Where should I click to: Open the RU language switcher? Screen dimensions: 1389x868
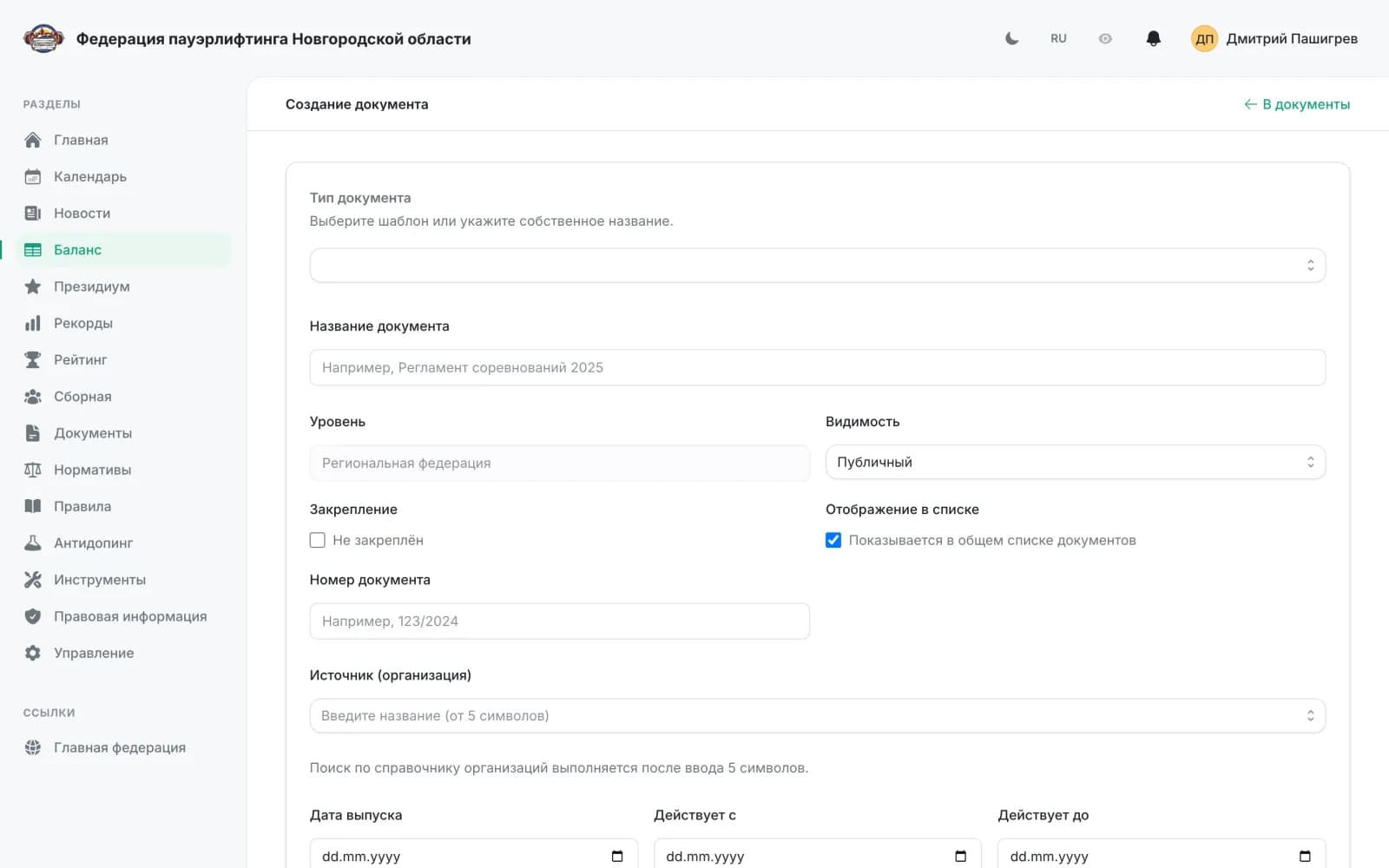click(x=1058, y=39)
